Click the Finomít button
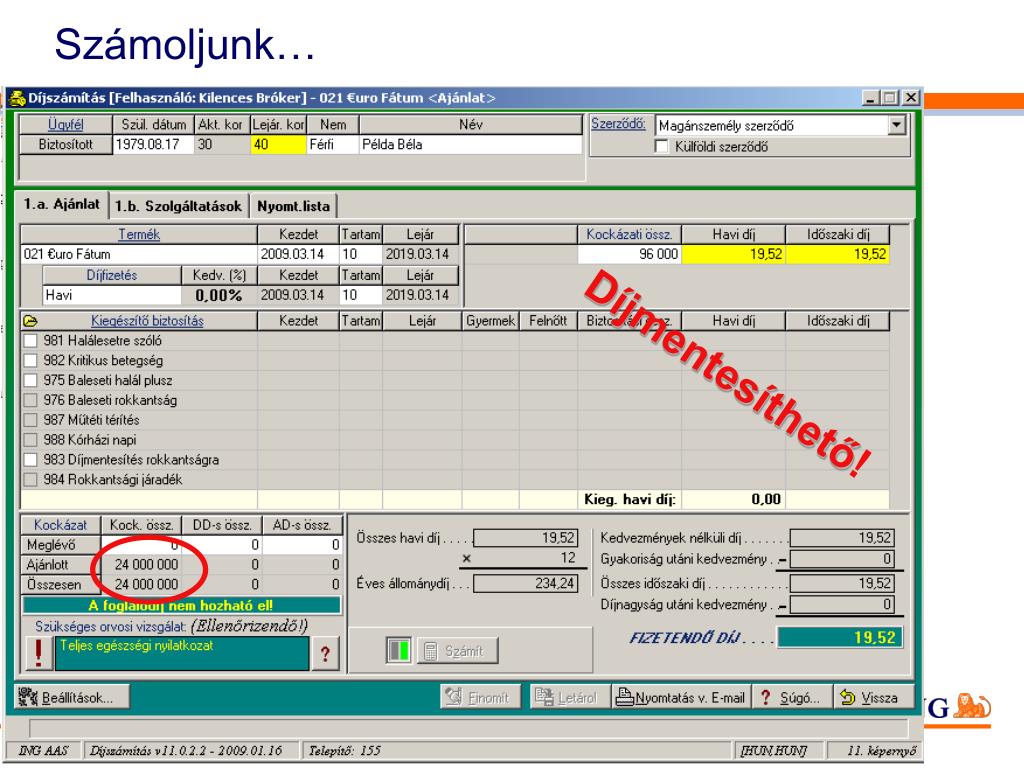 click(x=481, y=697)
